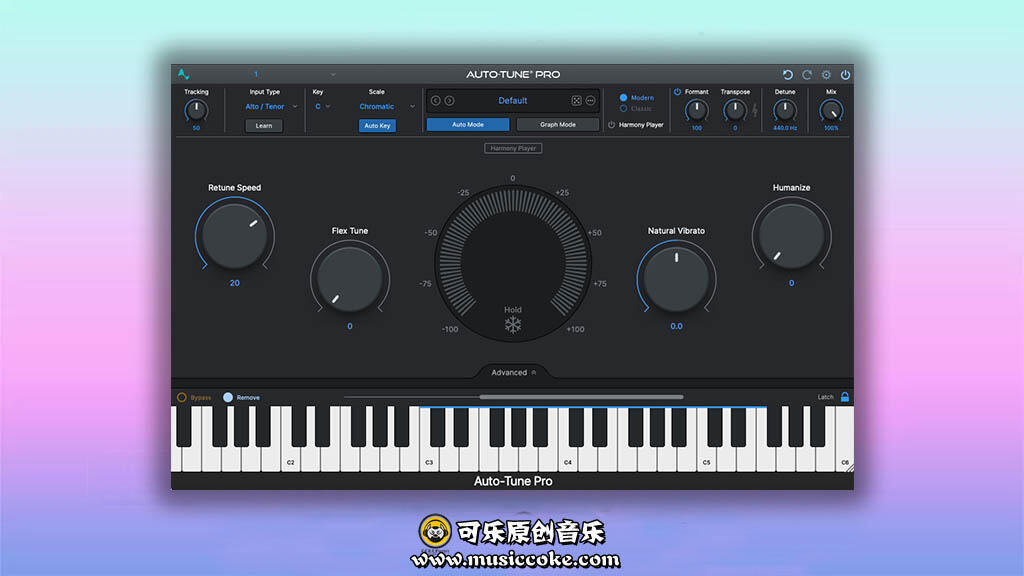Click the Retune Speed knob
Image resolution: width=1024 pixels, height=576 pixels.
pos(234,236)
